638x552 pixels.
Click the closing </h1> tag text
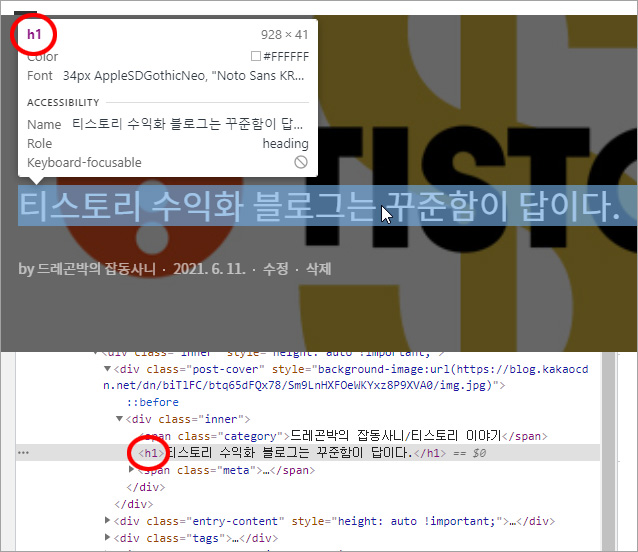tap(430, 453)
